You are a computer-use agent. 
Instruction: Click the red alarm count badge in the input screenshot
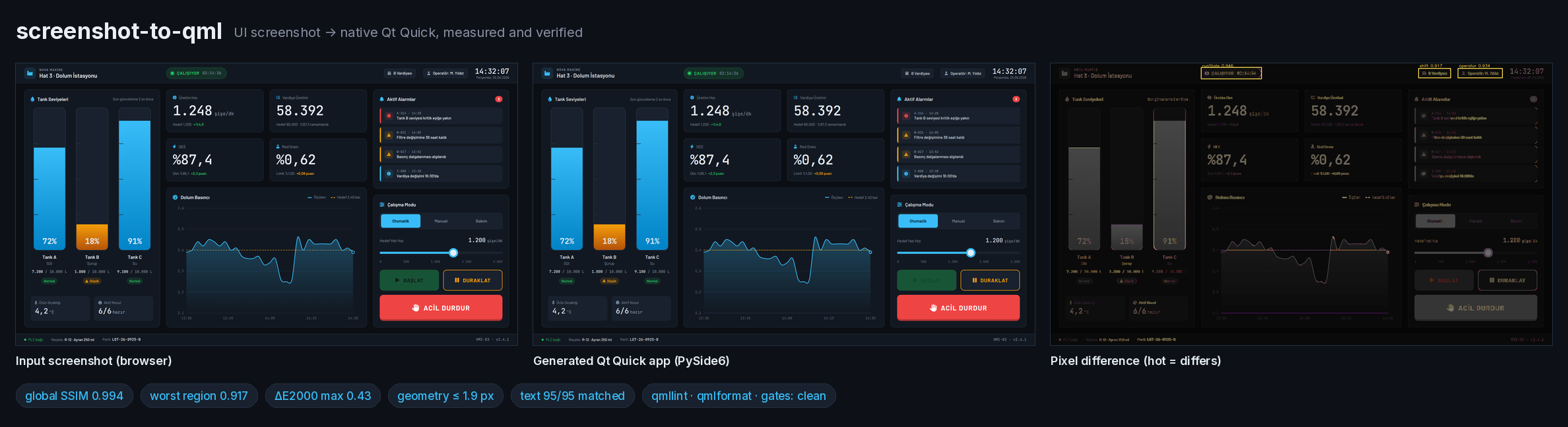(x=499, y=99)
